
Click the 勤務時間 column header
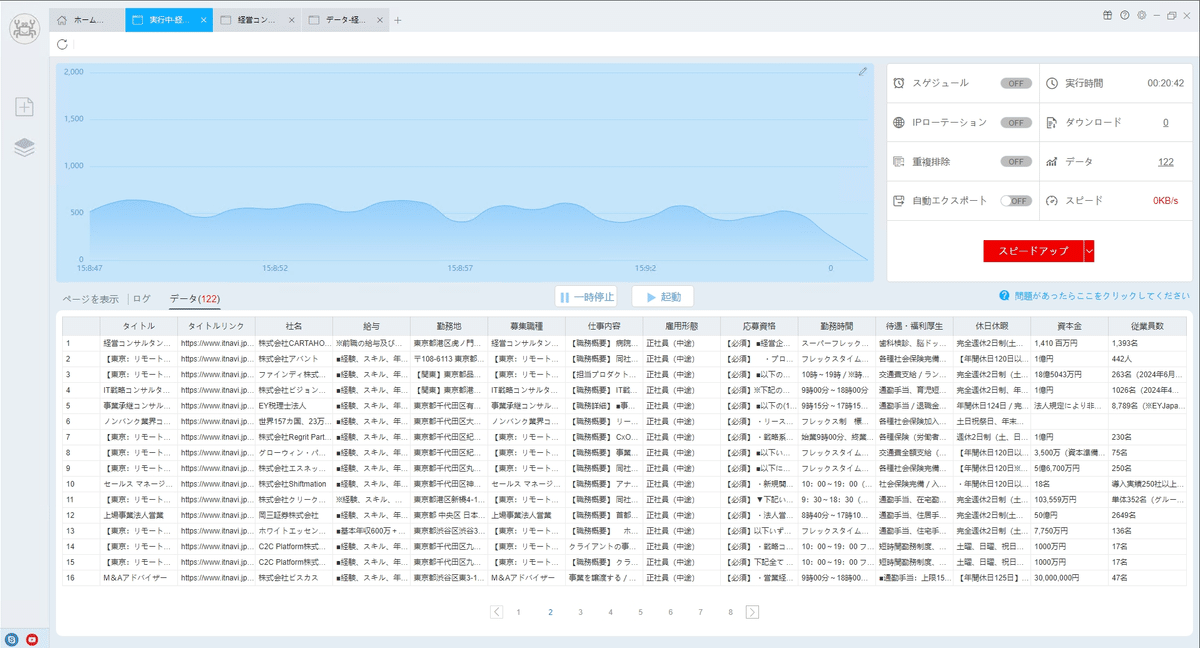836,326
